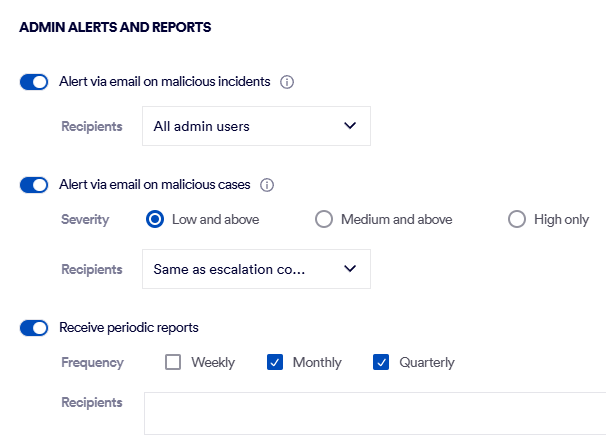Check the Weekly frequency checkbox
Viewport: 606px width, 448px height.
173,362
